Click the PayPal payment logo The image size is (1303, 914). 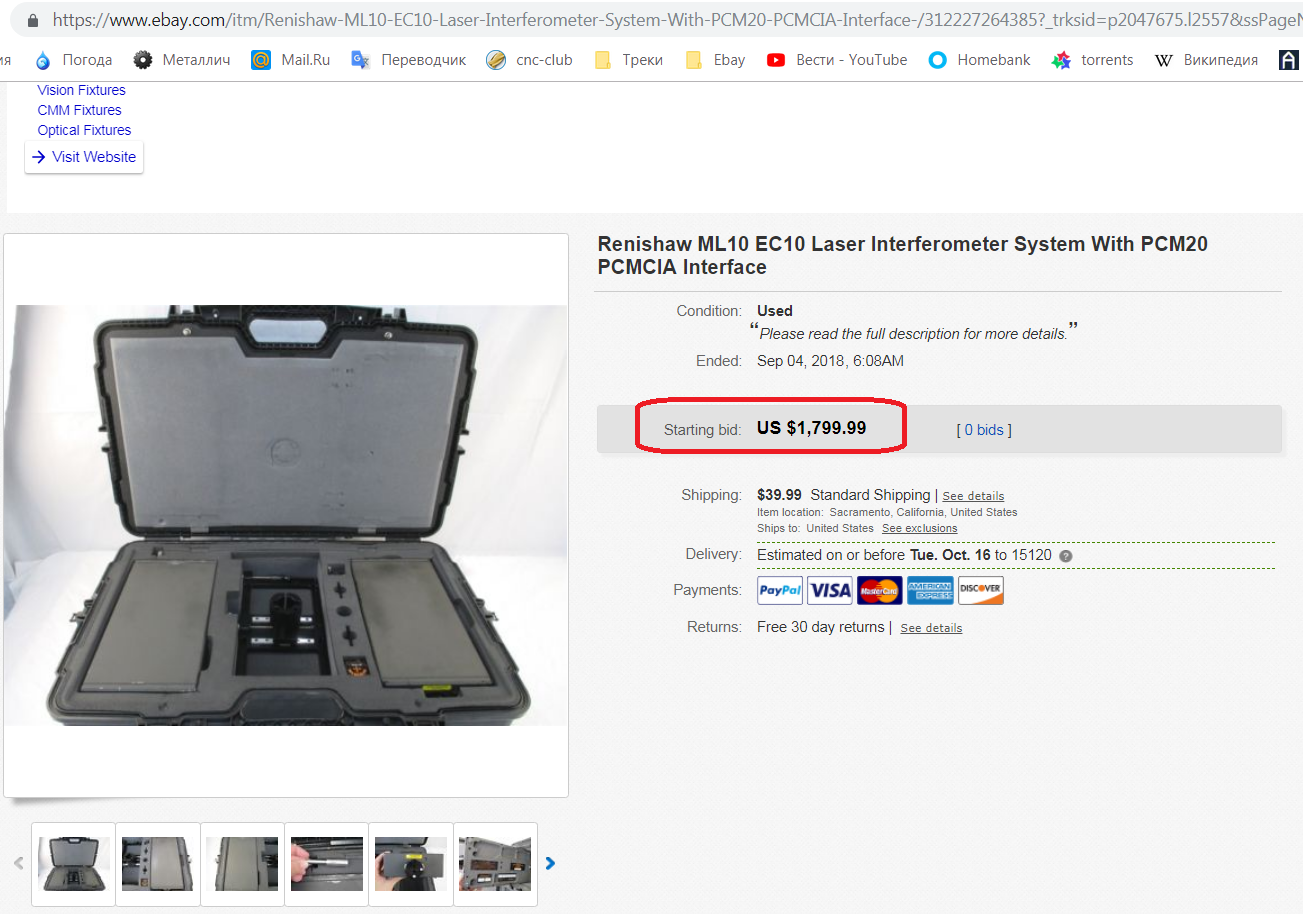tap(780, 590)
